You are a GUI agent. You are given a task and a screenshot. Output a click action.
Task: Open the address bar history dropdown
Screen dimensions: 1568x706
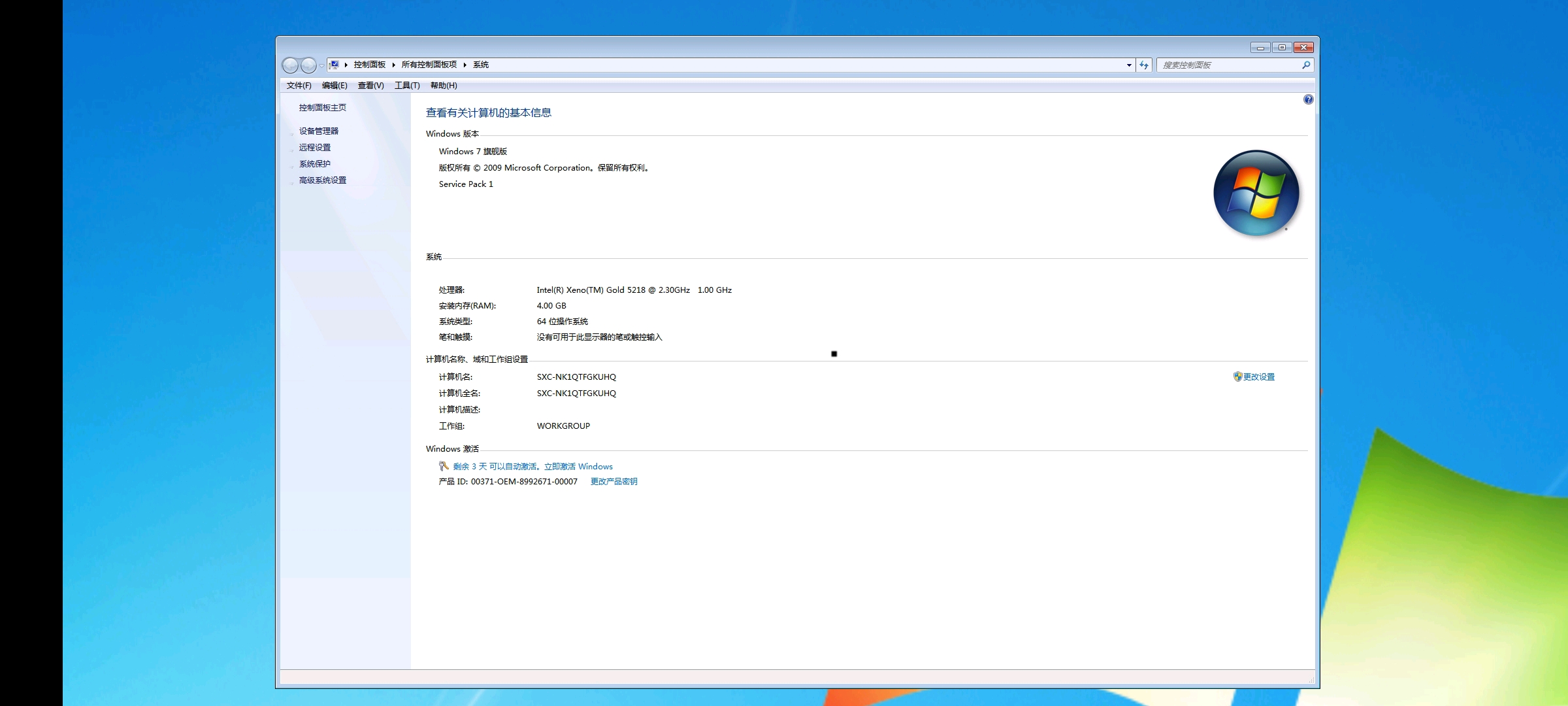(1129, 65)
